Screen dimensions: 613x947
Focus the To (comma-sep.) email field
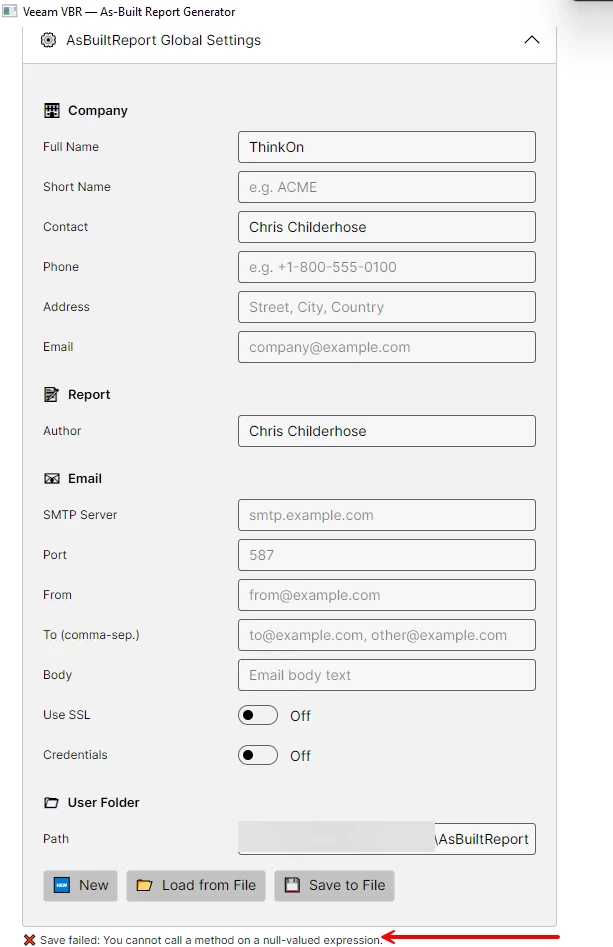click(386, 635)
